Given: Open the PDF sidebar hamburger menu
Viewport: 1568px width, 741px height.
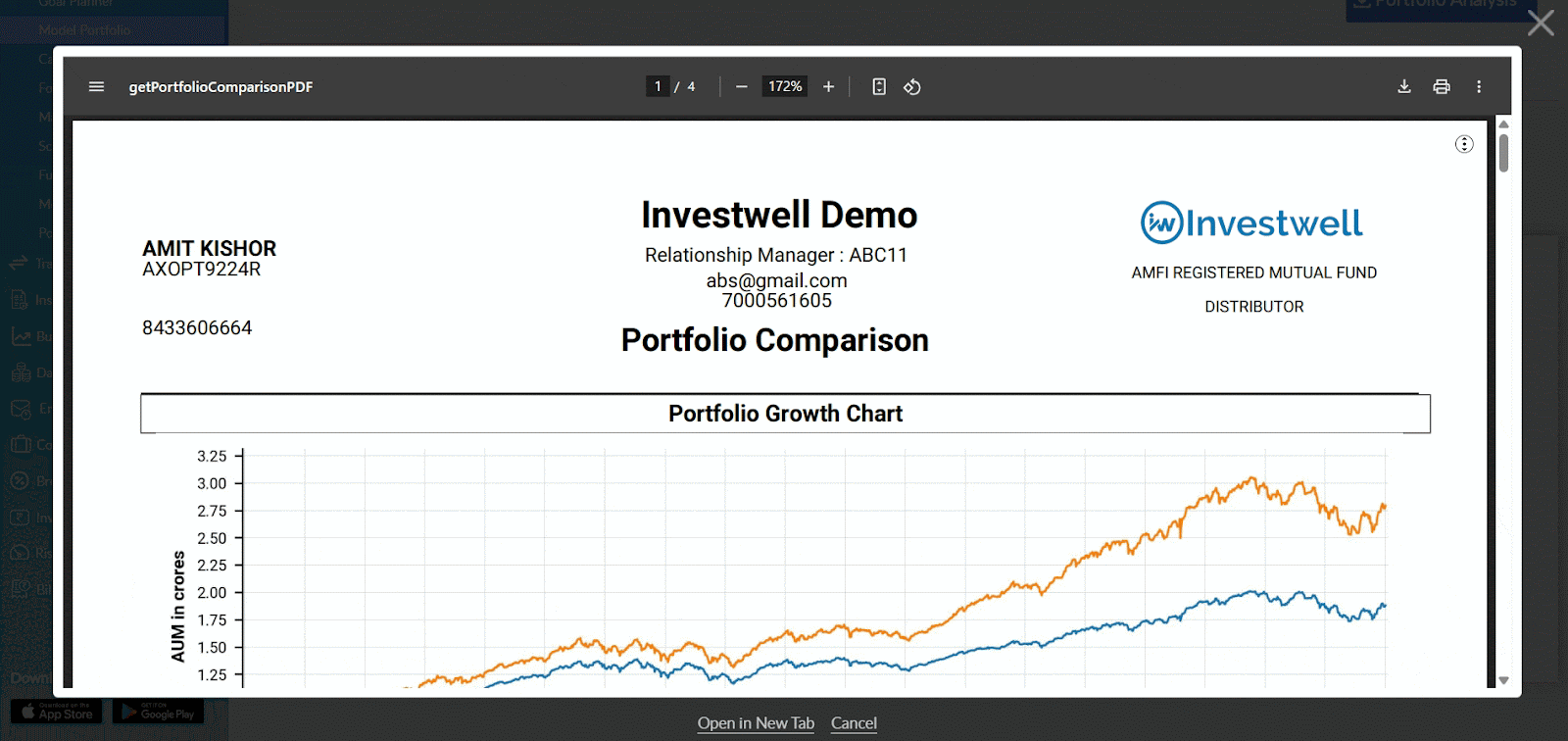Looking at the screenshot, I should click(x=96, y=86).
